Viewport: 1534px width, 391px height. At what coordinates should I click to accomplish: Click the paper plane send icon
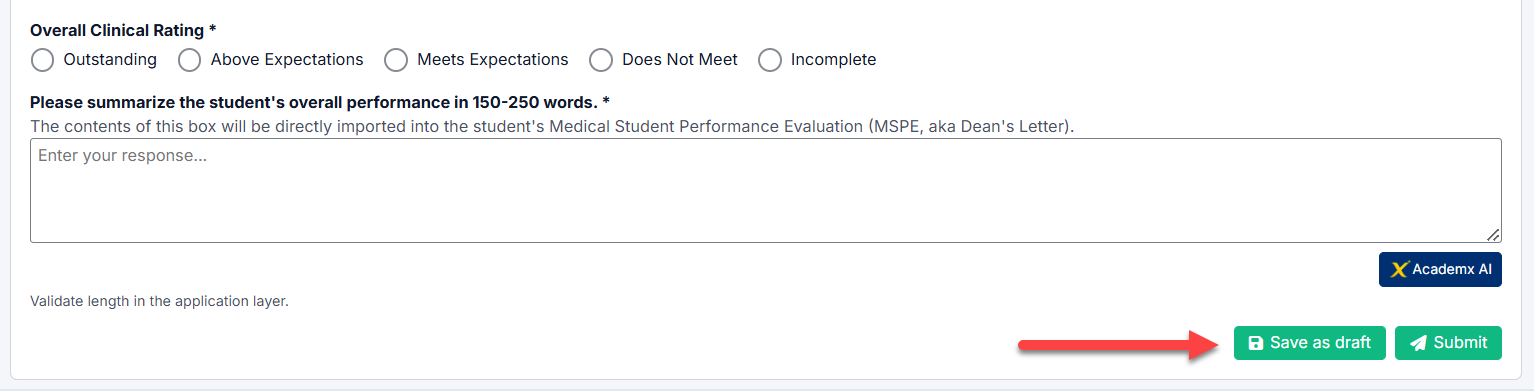[x=1418, y=343]
